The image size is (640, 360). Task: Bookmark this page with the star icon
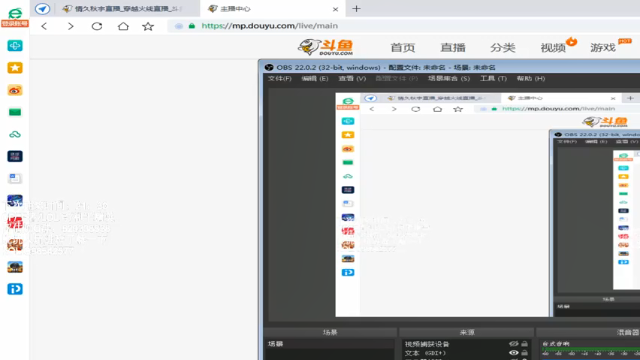tap(148, 26)
